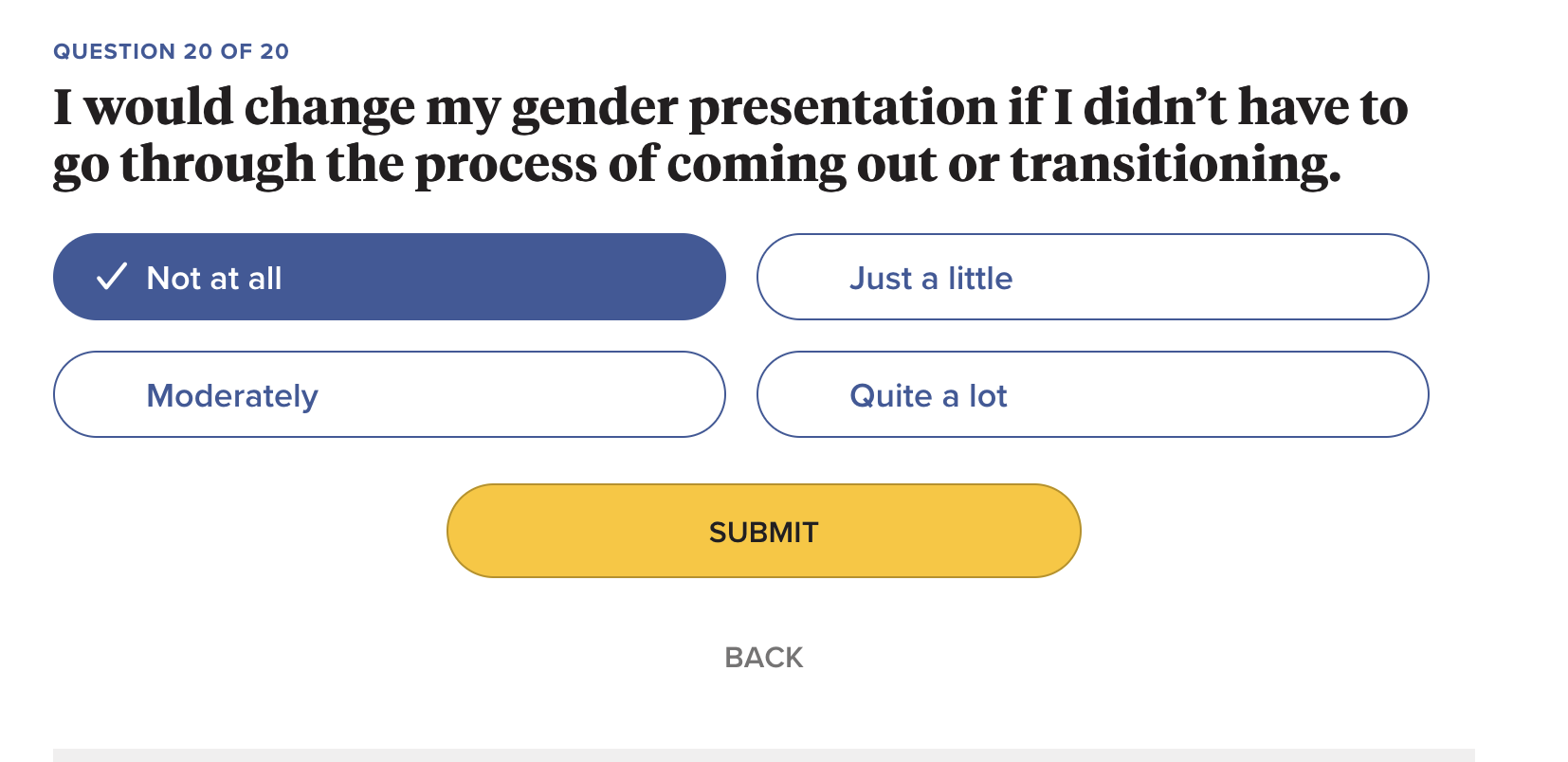The image size is (1568, 762).
Task: Click the SUBMIT text to finish quiz
Action: click(763, 532)
